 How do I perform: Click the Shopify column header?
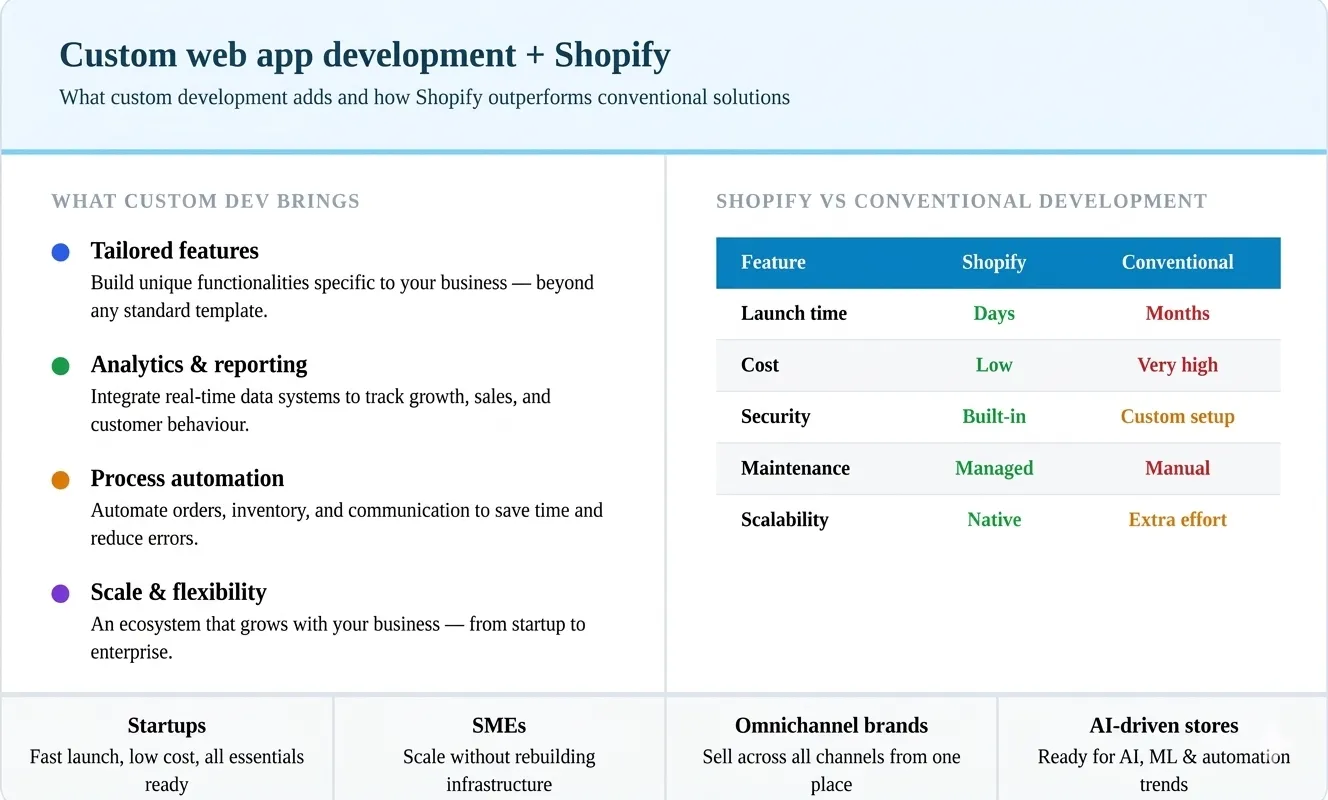[x=993, y=263]
